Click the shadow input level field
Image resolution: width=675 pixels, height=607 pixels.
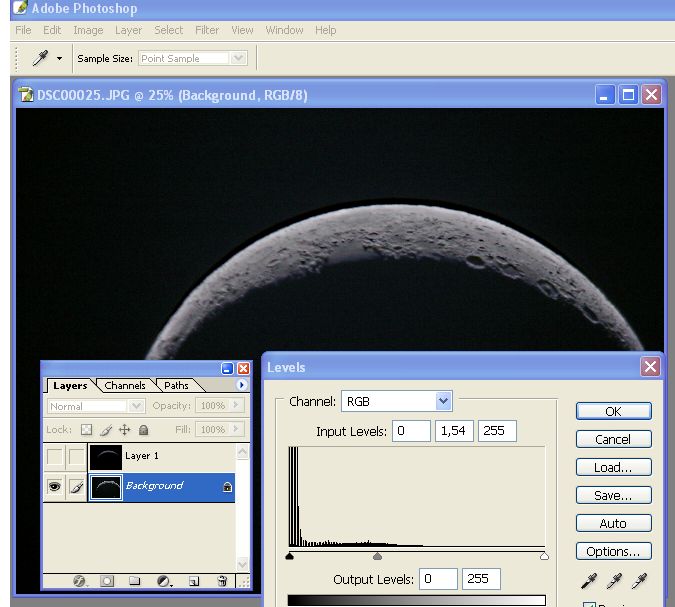point(411,430)
